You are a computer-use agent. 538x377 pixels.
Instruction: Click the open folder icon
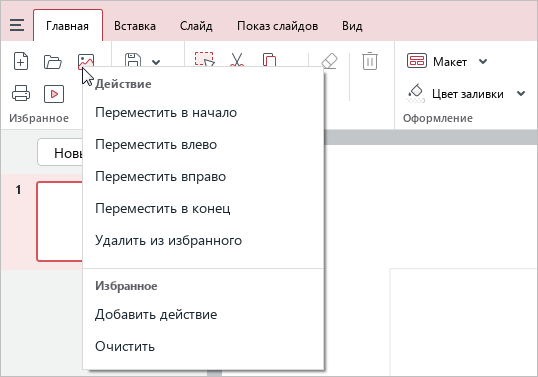[x=53, y=62]
